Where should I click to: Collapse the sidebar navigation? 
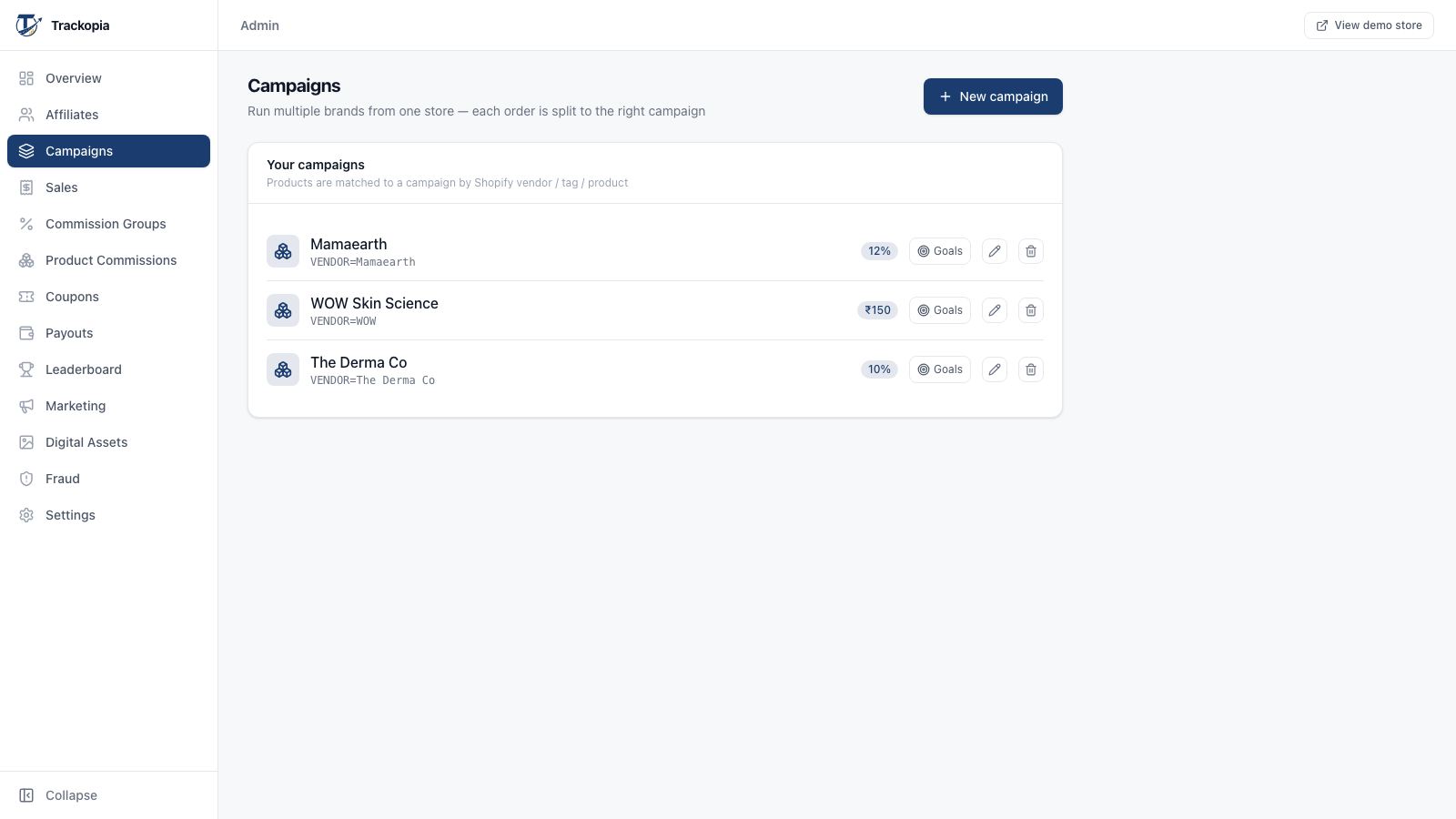point(58,795)
